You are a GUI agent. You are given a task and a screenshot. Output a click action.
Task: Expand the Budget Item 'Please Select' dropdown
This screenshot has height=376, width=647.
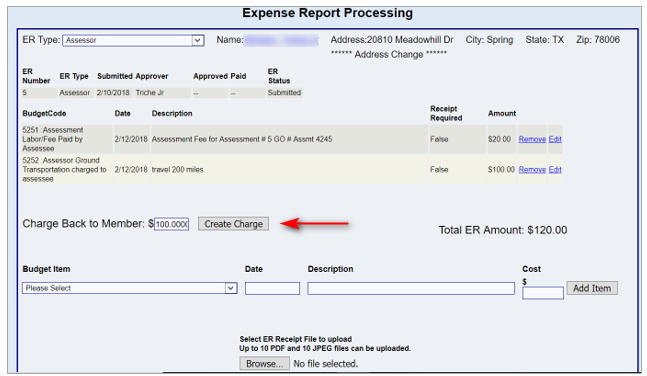[130, 288]
